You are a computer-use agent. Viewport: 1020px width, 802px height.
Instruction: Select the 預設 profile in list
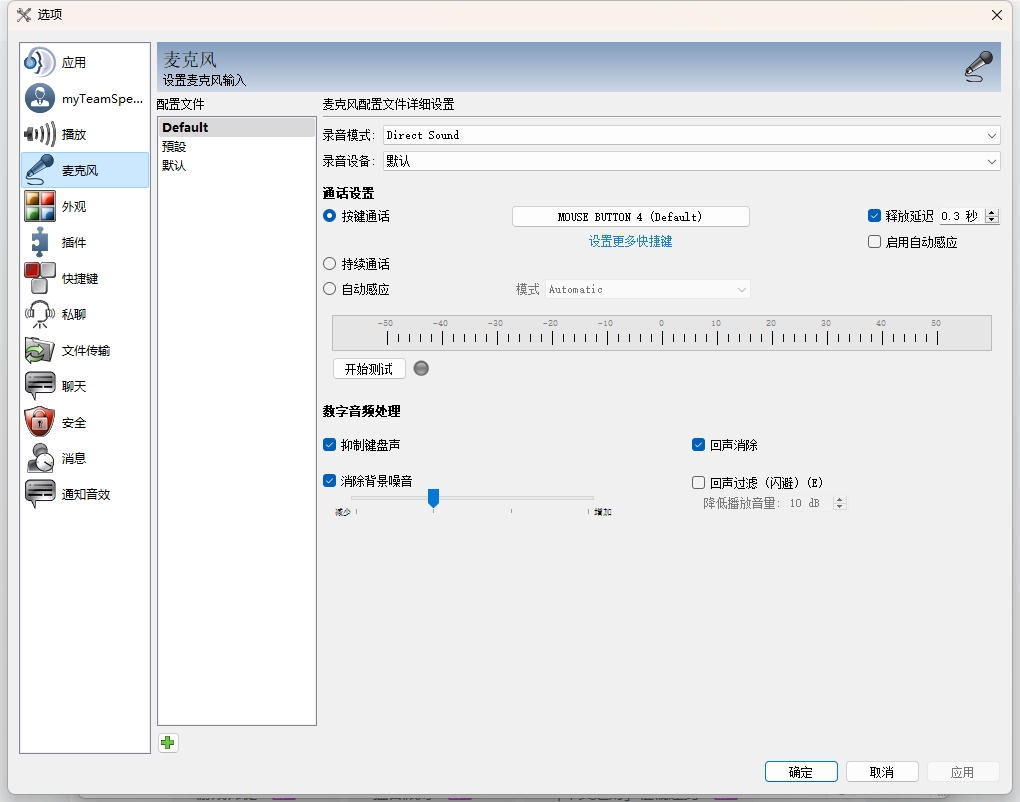(x=174, y=146)
